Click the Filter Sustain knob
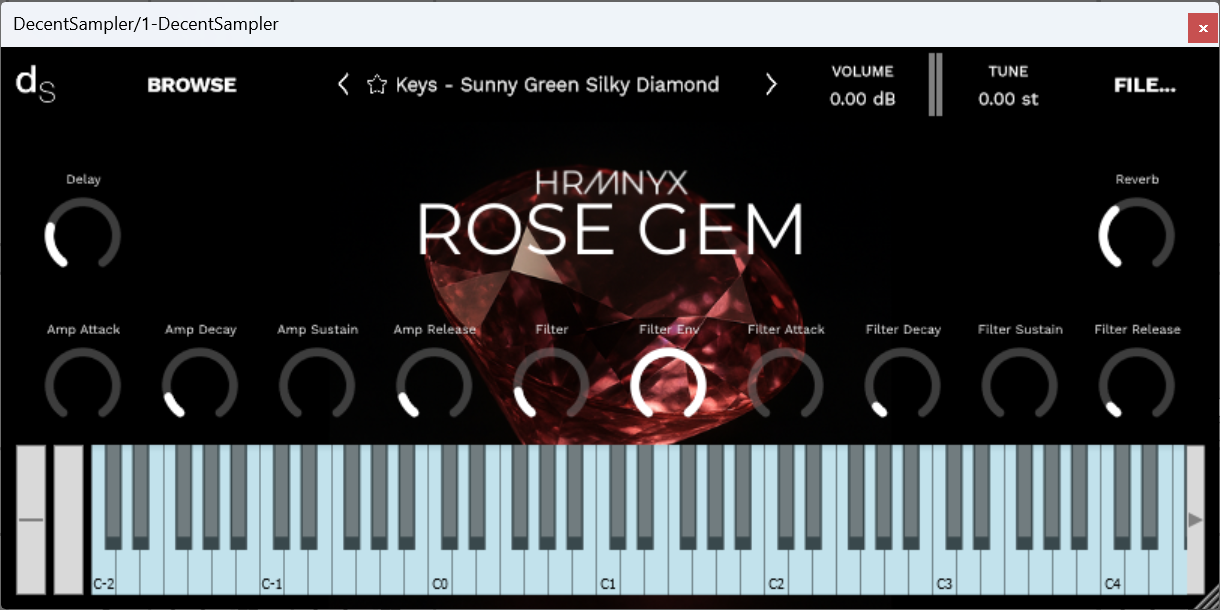 point(1019,386)
